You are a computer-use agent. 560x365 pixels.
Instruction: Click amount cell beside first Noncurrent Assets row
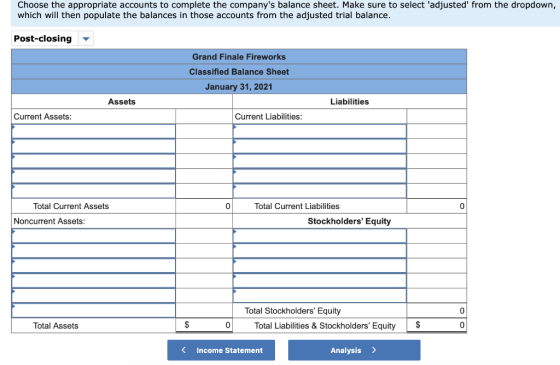[204, 236]
